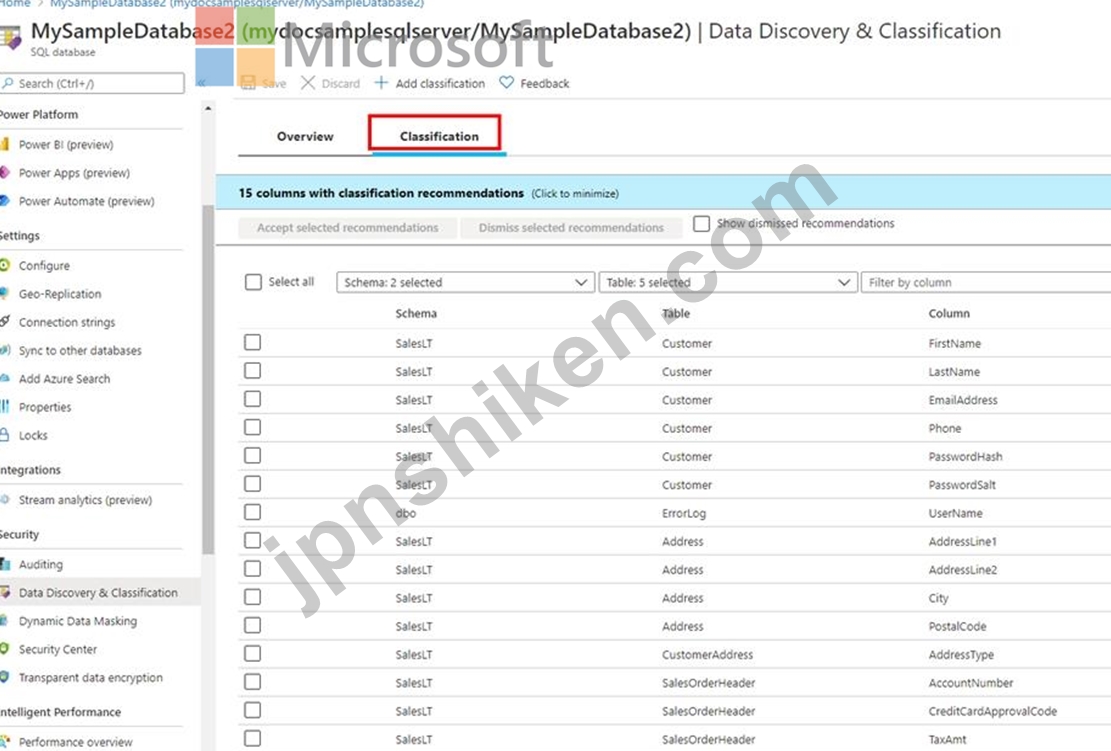The image size is (1111, 751).
Task: Click Accept selected recommendations button
Action: click(x=347, y=227)
